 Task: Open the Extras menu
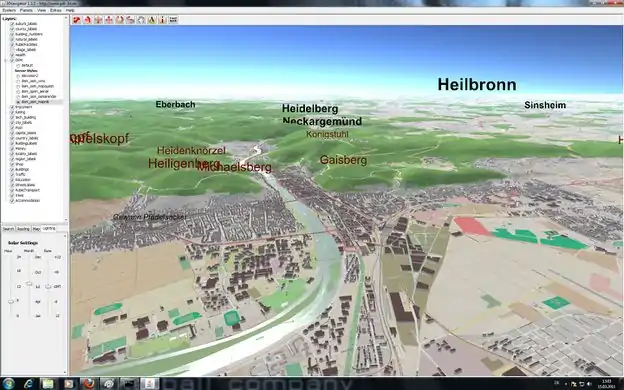click(x=55, y=10)
